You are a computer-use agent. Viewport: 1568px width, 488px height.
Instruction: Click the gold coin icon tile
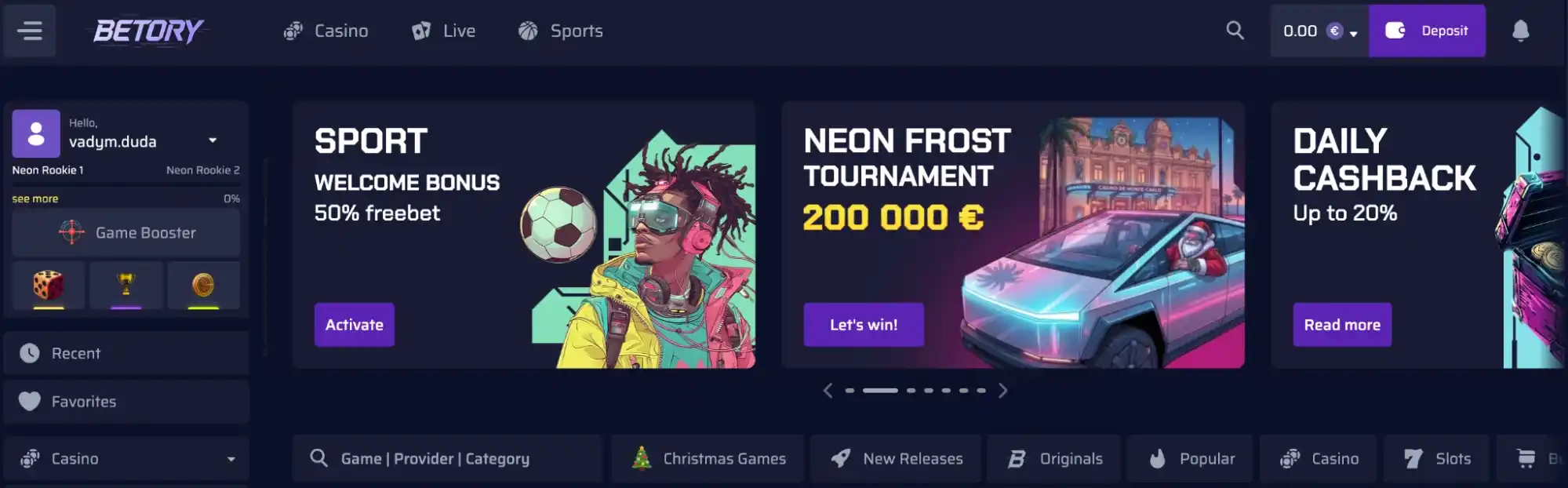pos(203,286)
